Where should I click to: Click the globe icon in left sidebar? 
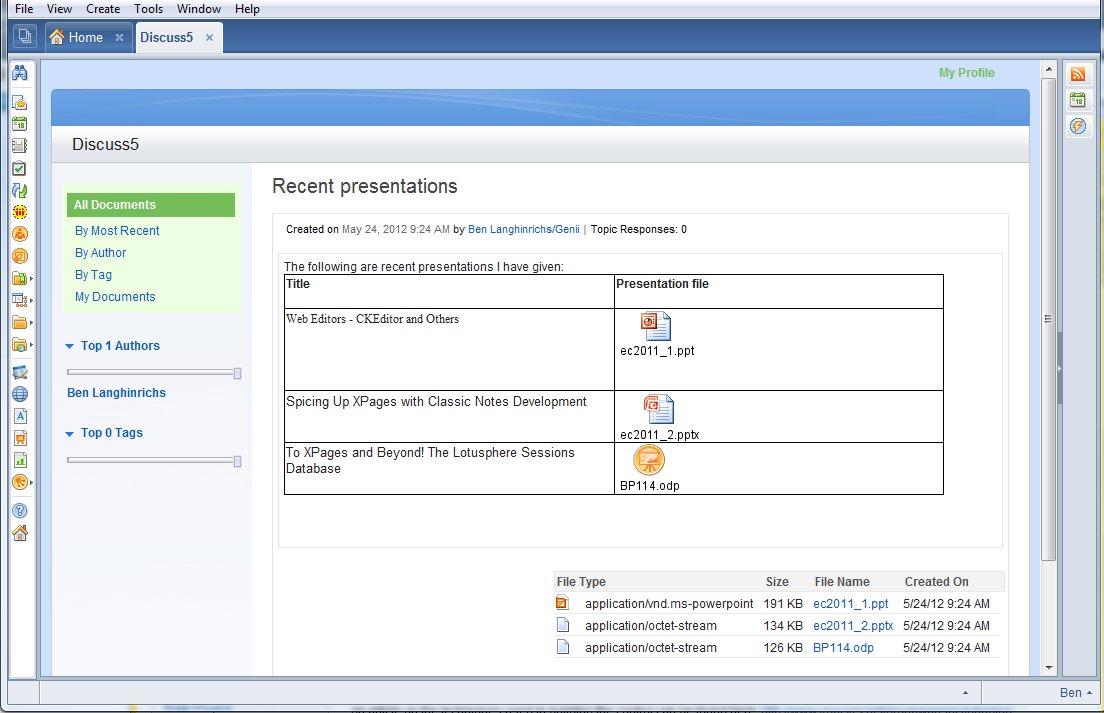19,394
